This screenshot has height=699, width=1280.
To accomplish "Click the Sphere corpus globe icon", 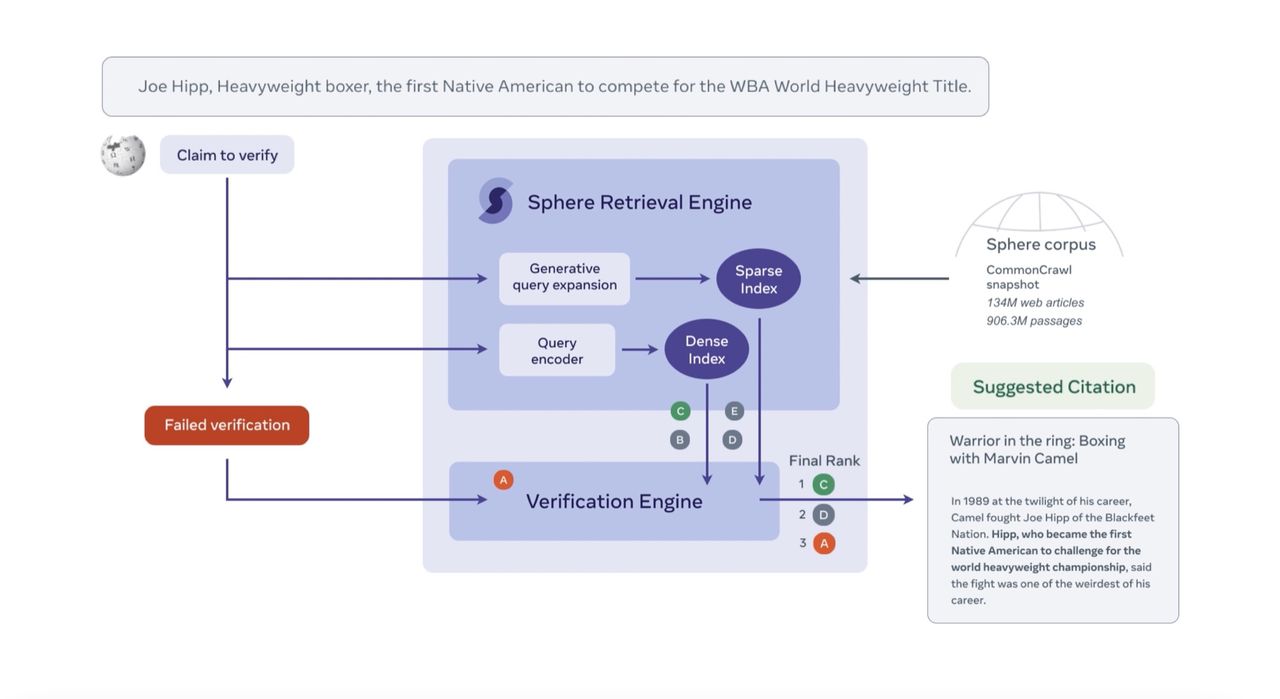I will click(1040, 212).
